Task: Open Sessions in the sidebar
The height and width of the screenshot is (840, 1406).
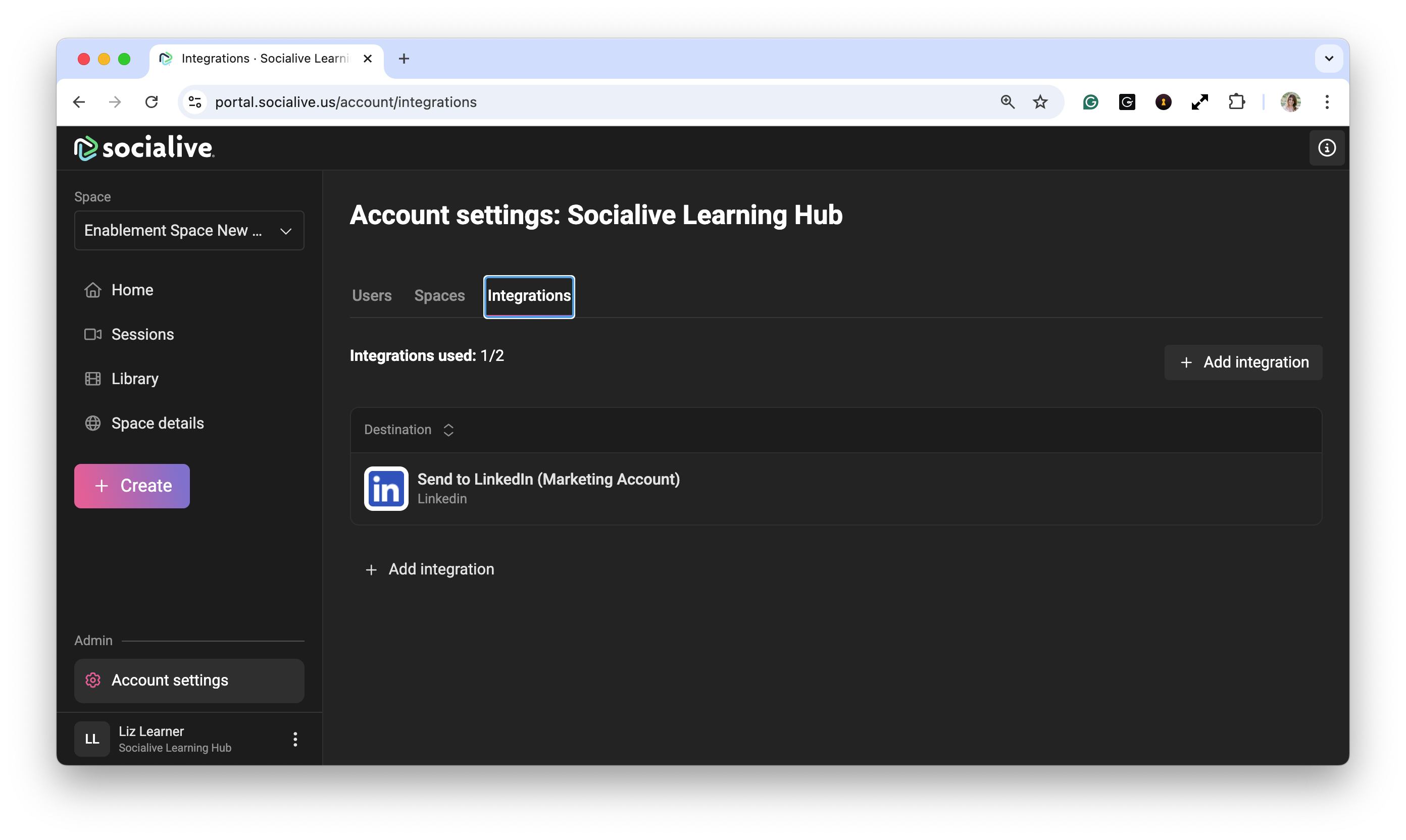Action: click(x=142, y=334)
